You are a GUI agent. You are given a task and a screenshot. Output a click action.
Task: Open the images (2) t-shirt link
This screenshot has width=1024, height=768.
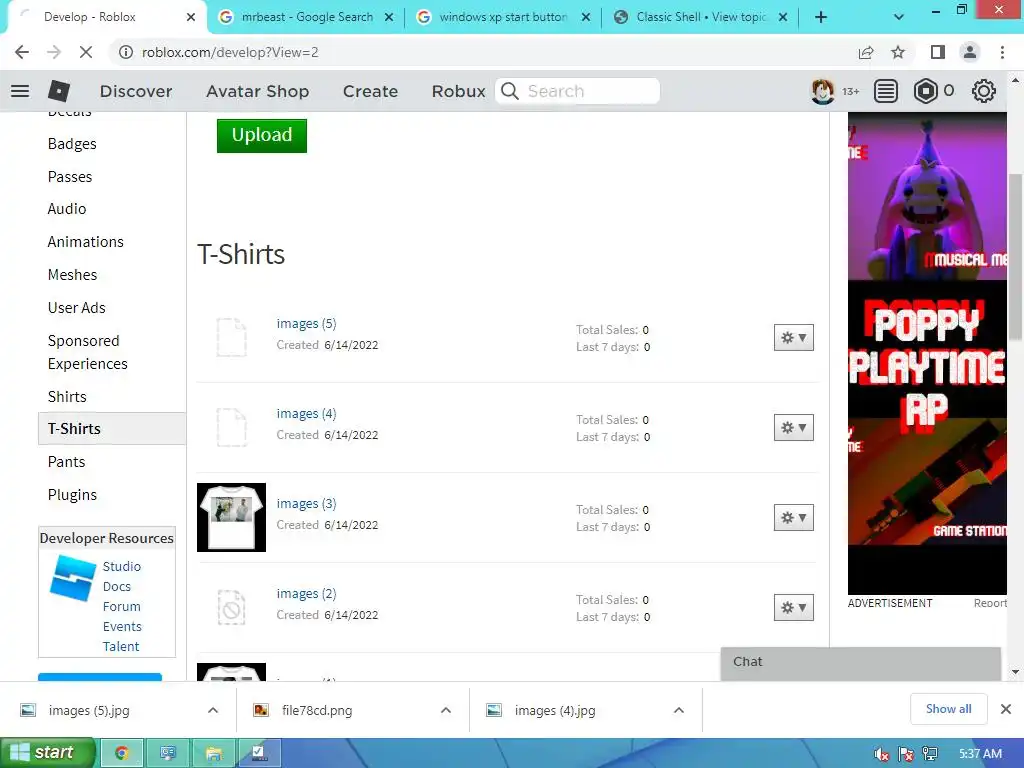pyautogui.click(x=306, y=594)
